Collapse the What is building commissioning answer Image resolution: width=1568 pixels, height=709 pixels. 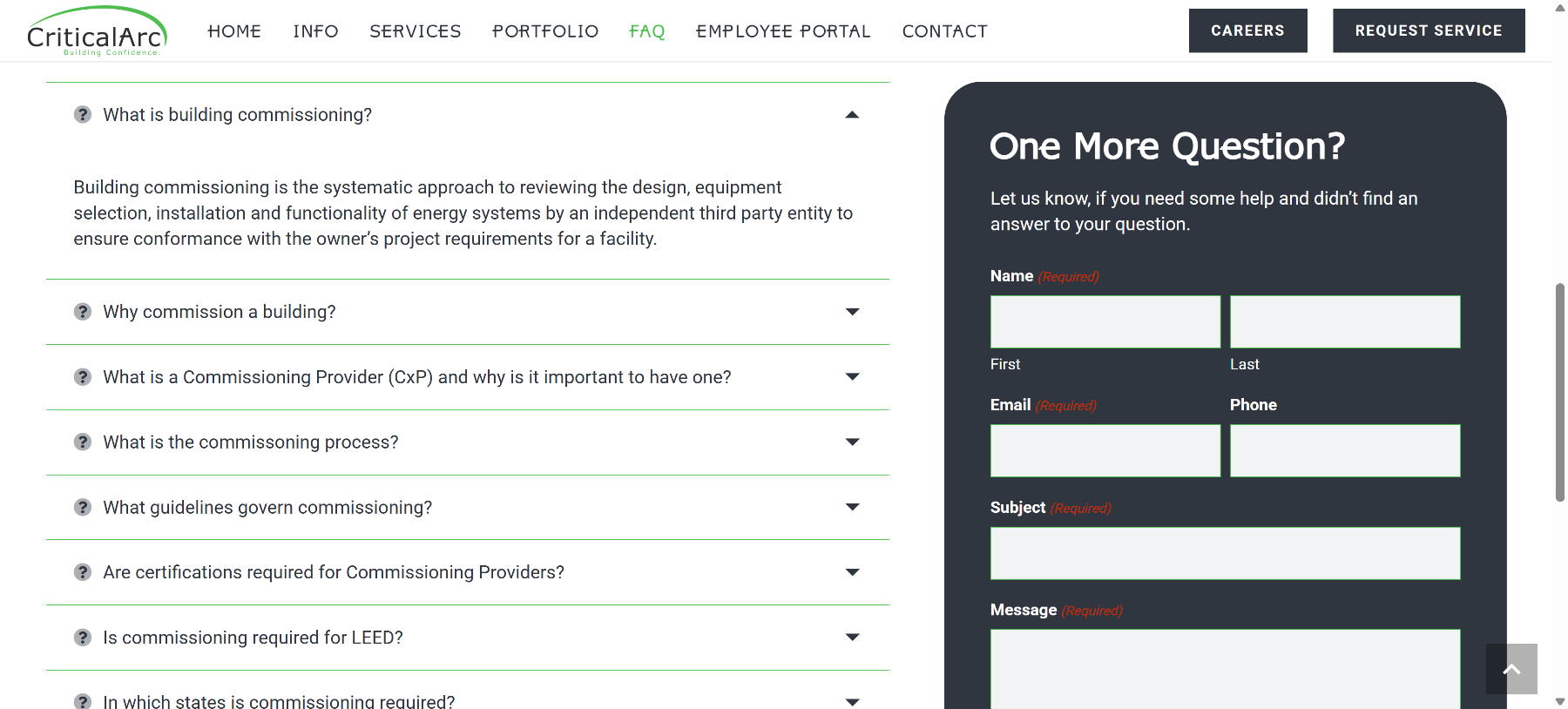click(852, 115)
